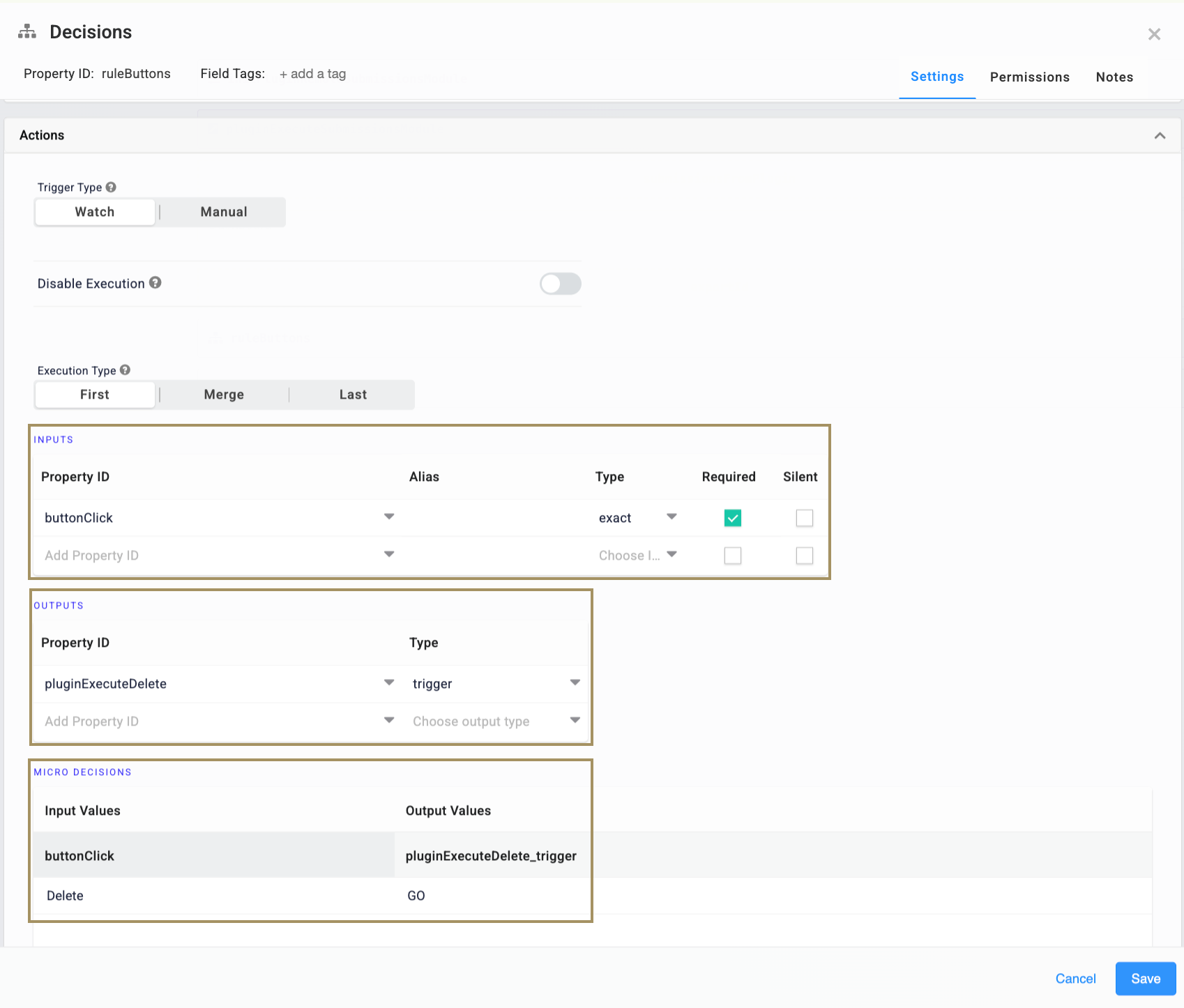Screen dimensions: 1184x1008
Task: Add a field tag
Action: coord(312,73)
